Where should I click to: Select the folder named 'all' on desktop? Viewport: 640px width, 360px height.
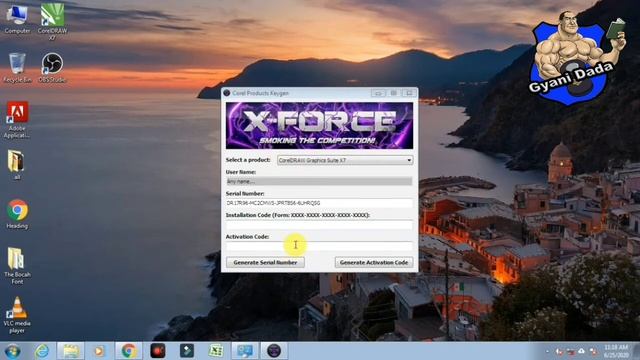pyautogui.click(x=16, y=165)
